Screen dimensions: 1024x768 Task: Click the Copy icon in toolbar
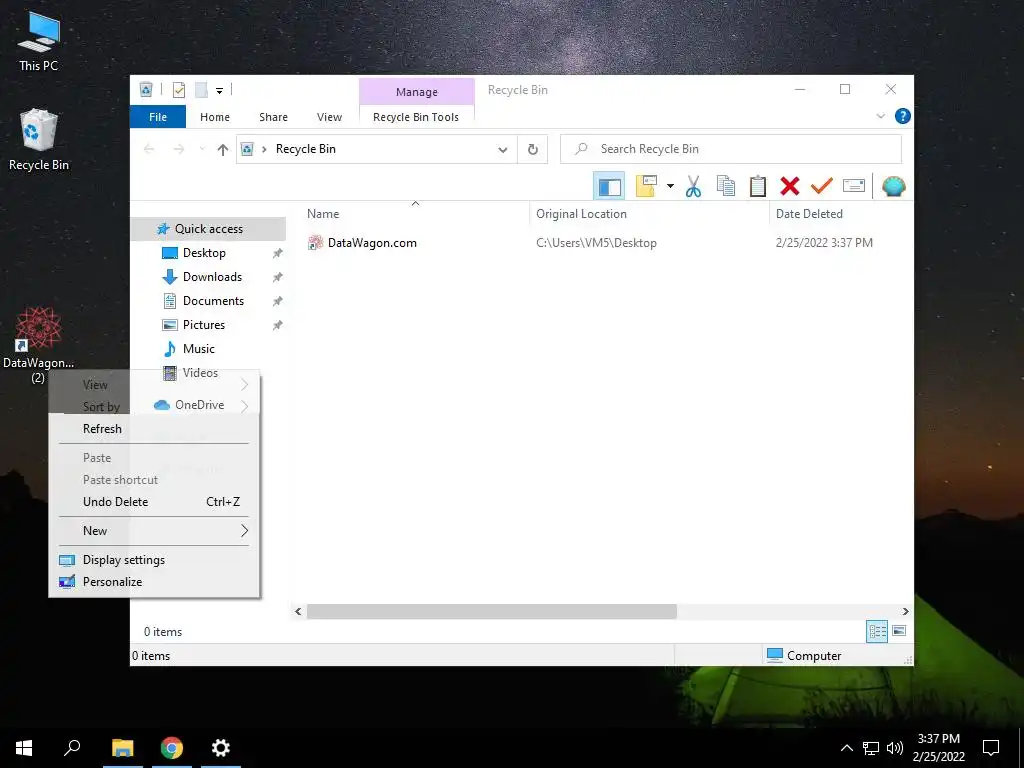(x=726, y=186)
